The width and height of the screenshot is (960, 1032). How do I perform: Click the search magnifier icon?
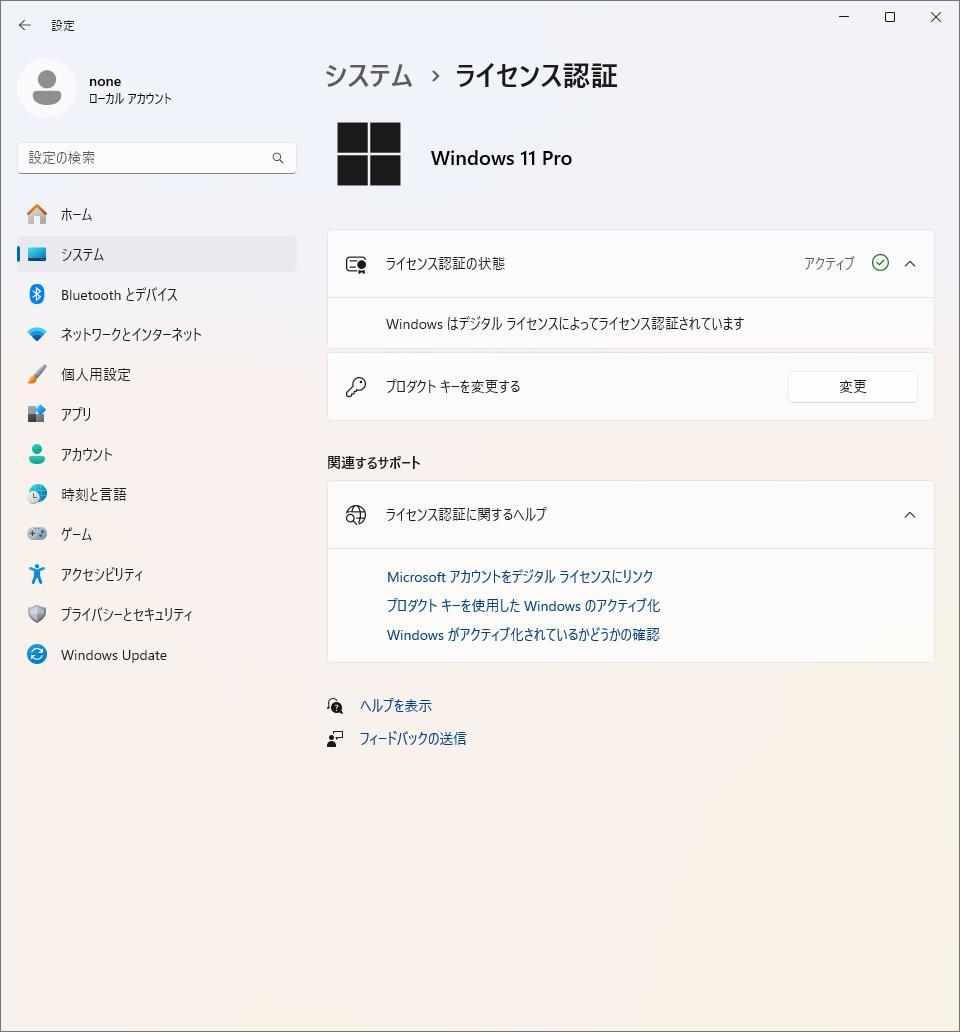(x=278, y=158)
